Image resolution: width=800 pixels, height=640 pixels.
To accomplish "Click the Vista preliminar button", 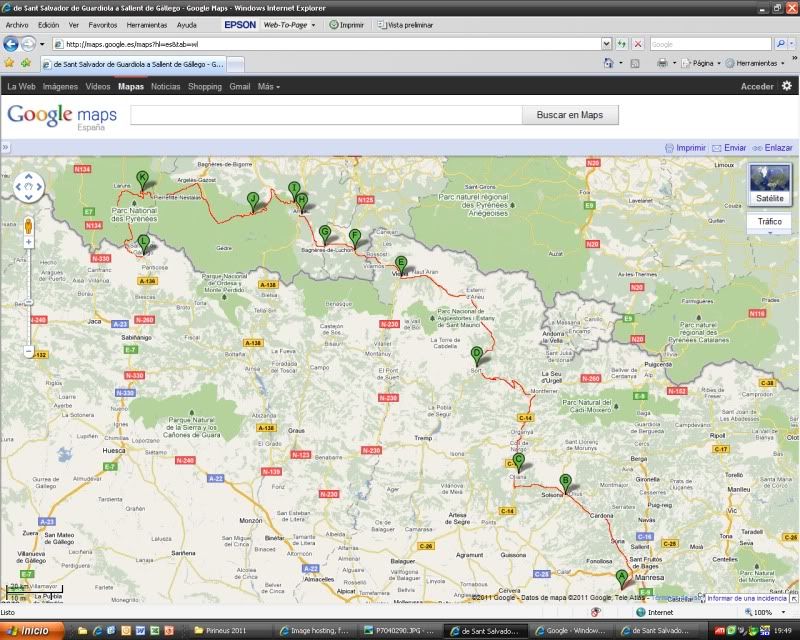I will pyautogui.click(x=405, y=24).
